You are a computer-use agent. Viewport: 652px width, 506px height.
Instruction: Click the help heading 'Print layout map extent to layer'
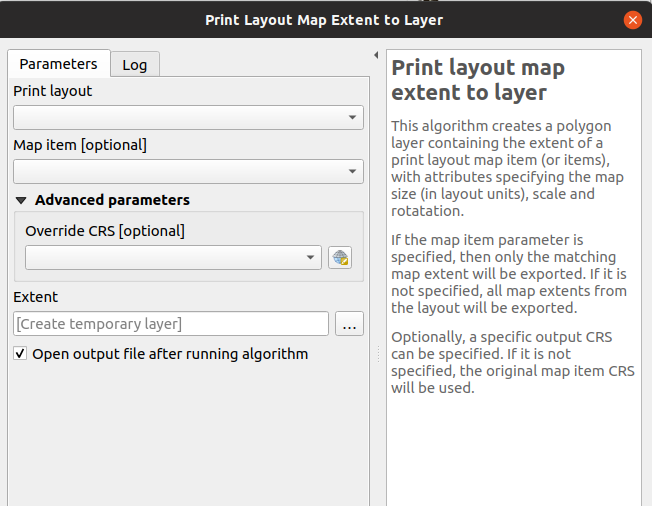(x=478, y=80)
